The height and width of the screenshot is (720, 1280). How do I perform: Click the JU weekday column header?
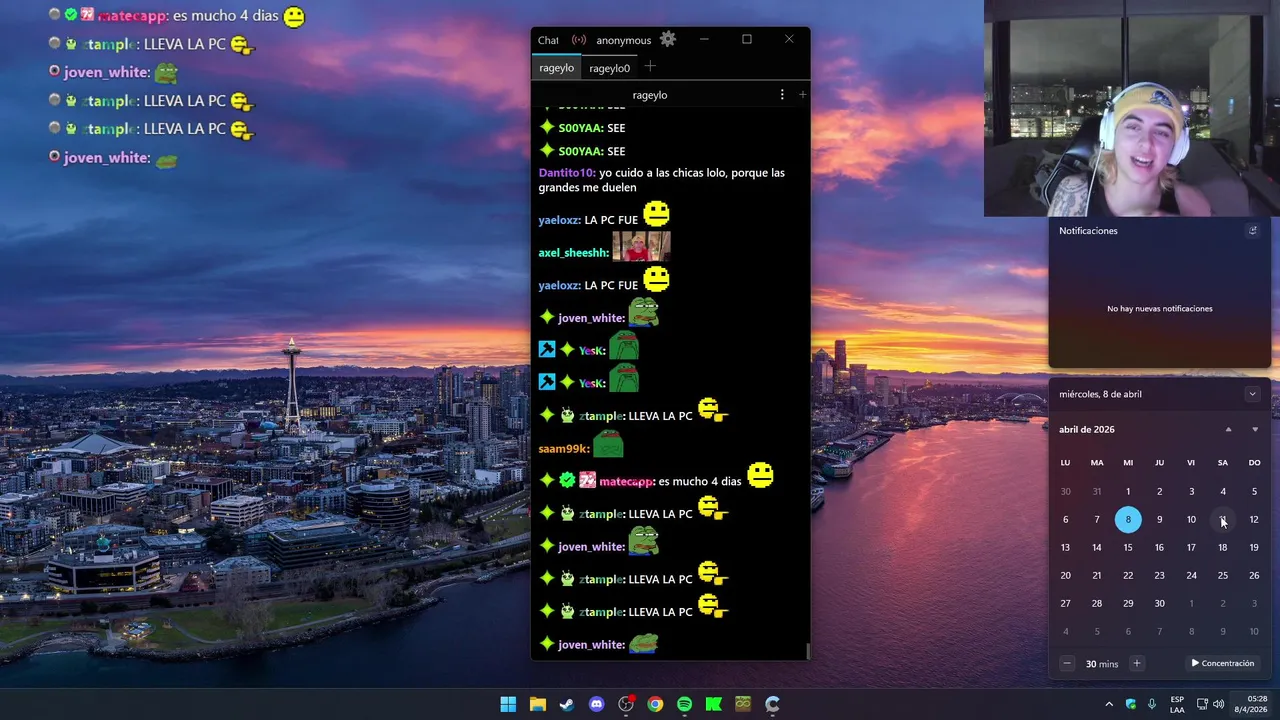[1159, 463]
